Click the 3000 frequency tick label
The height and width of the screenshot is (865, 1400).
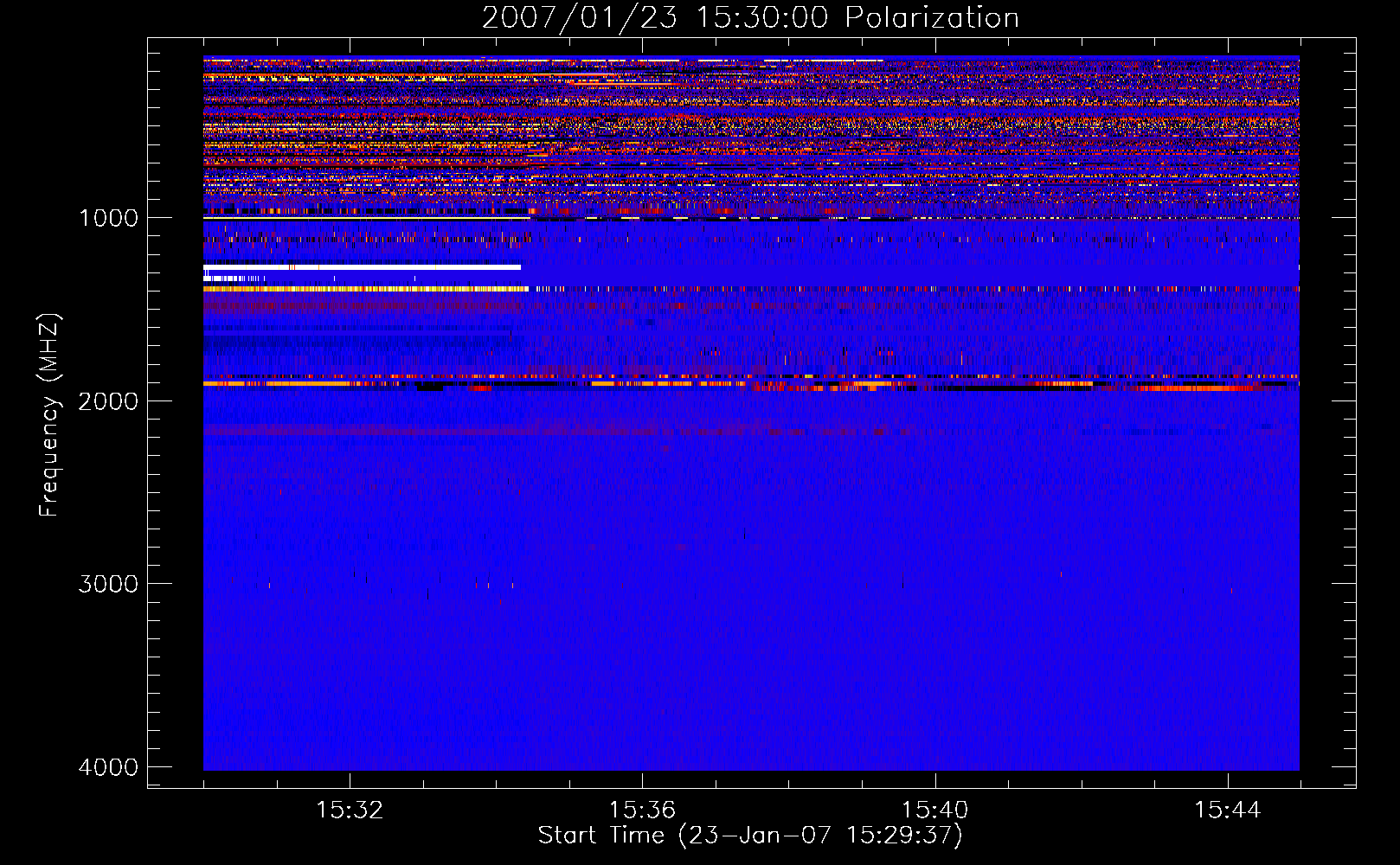coord(108,584)
